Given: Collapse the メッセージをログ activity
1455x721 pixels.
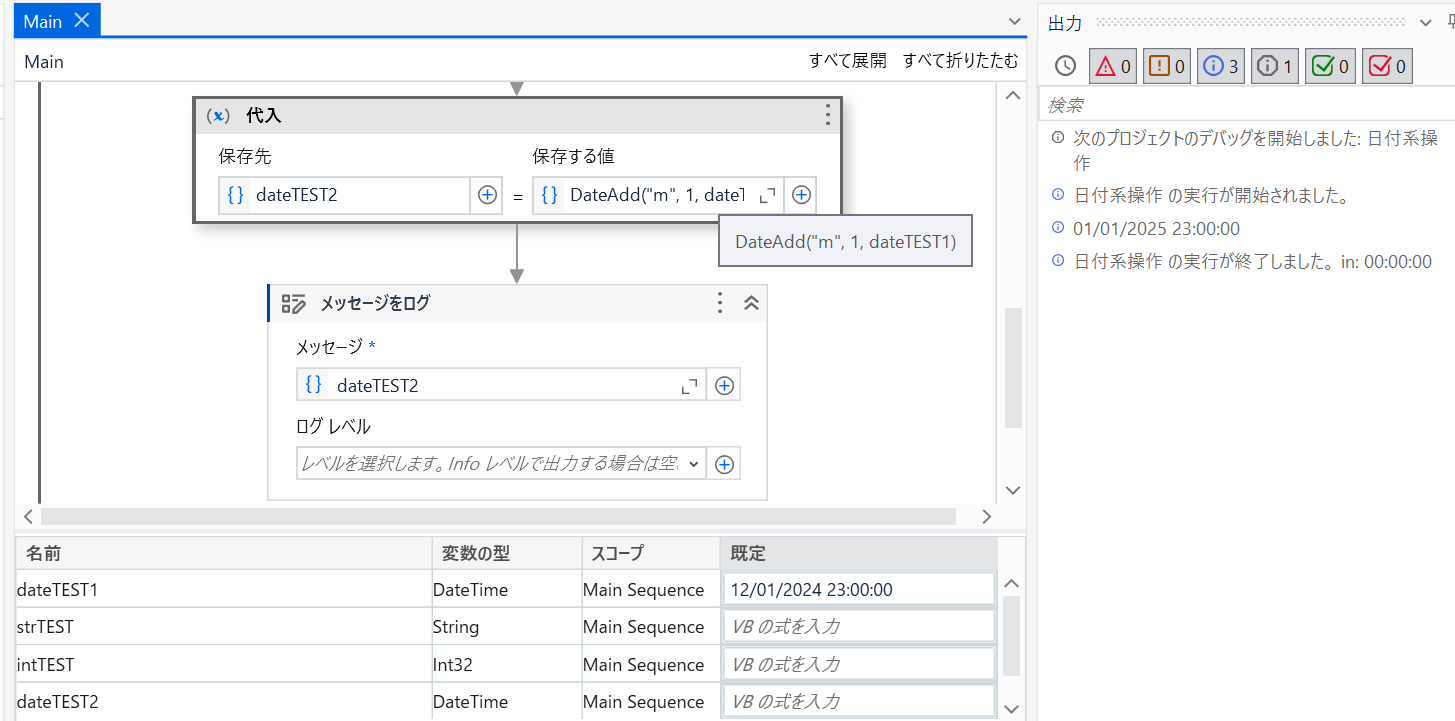Looking at the screenshot, I should click(x=752, y=303).
